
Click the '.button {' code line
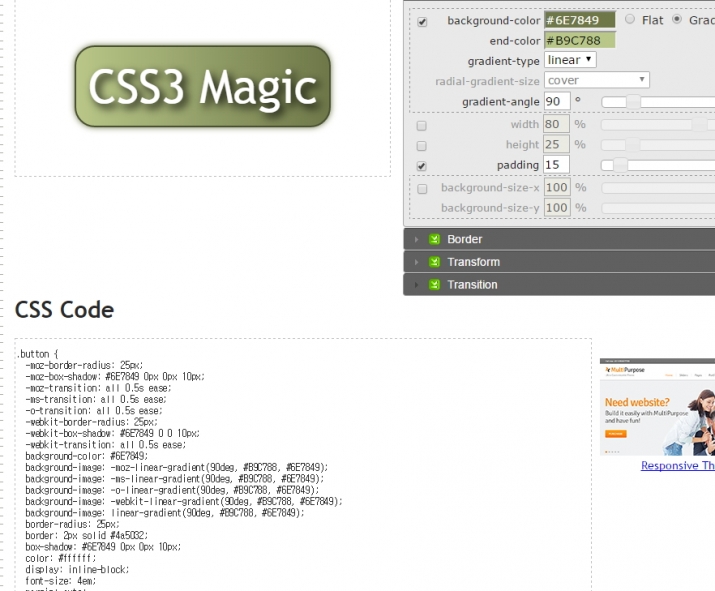(x=38, y=354)
